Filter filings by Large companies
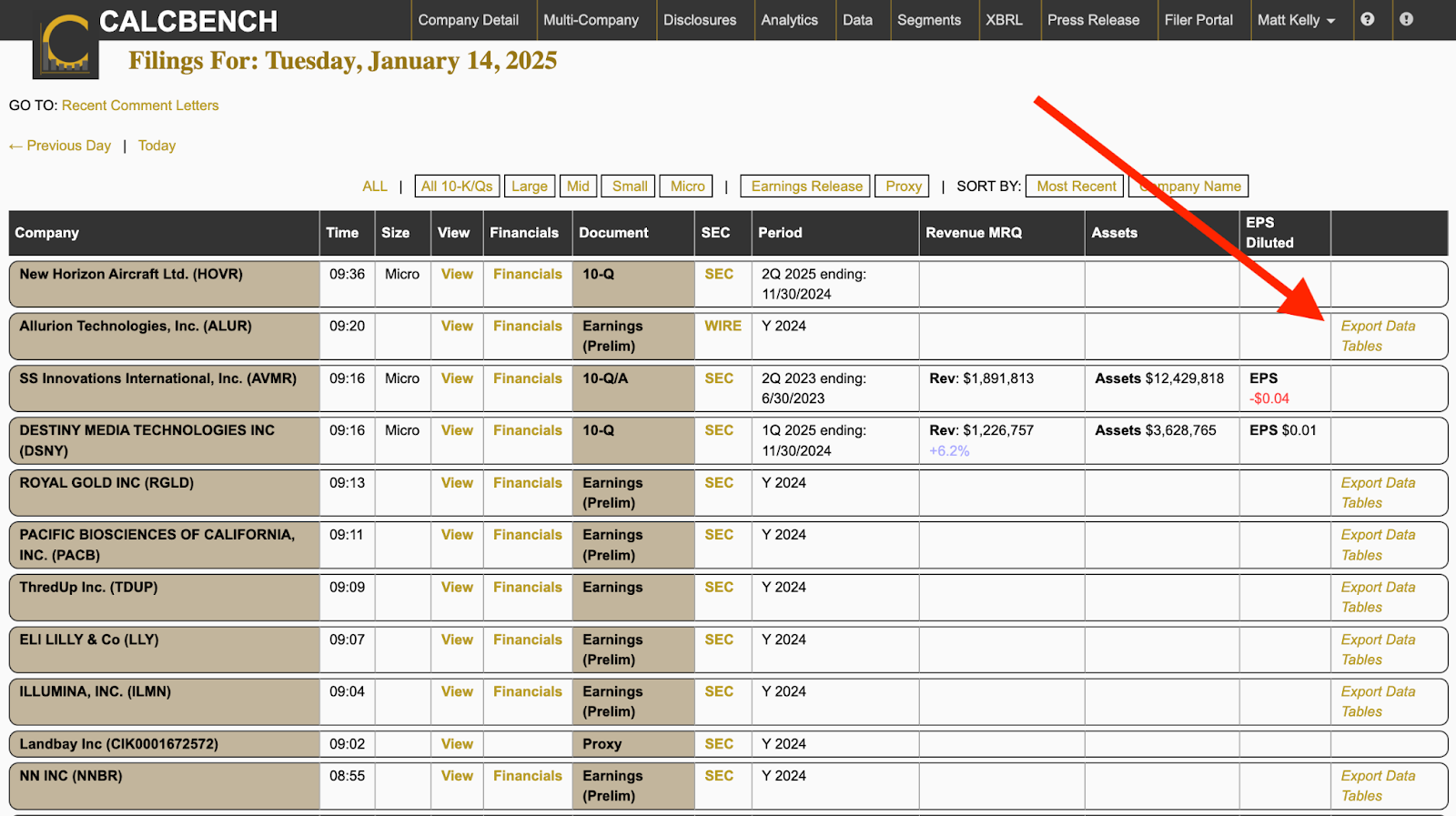The height and width of the screenshot is (816, 1456). point(530,186)
